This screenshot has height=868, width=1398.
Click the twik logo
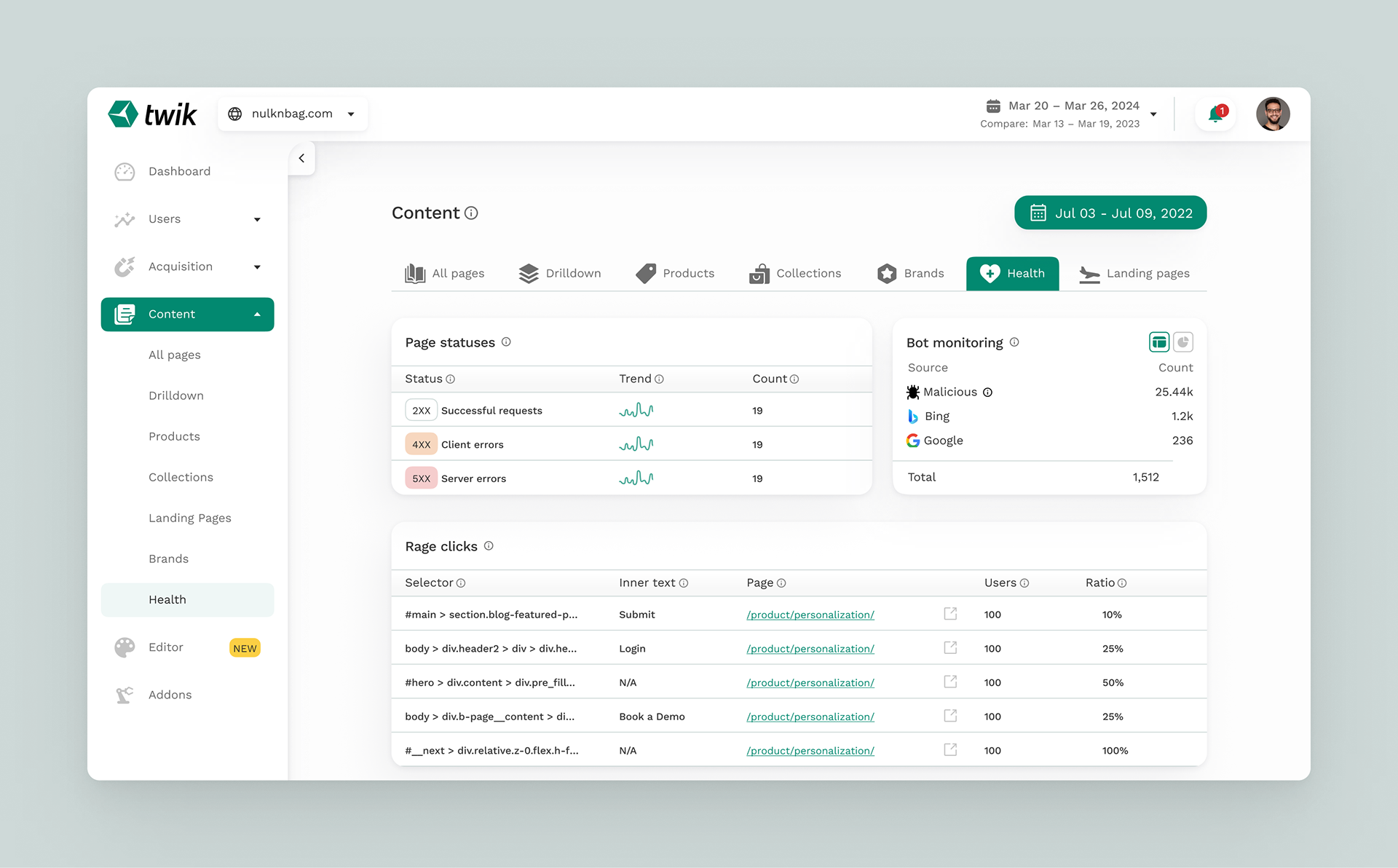tap(152, 114)
